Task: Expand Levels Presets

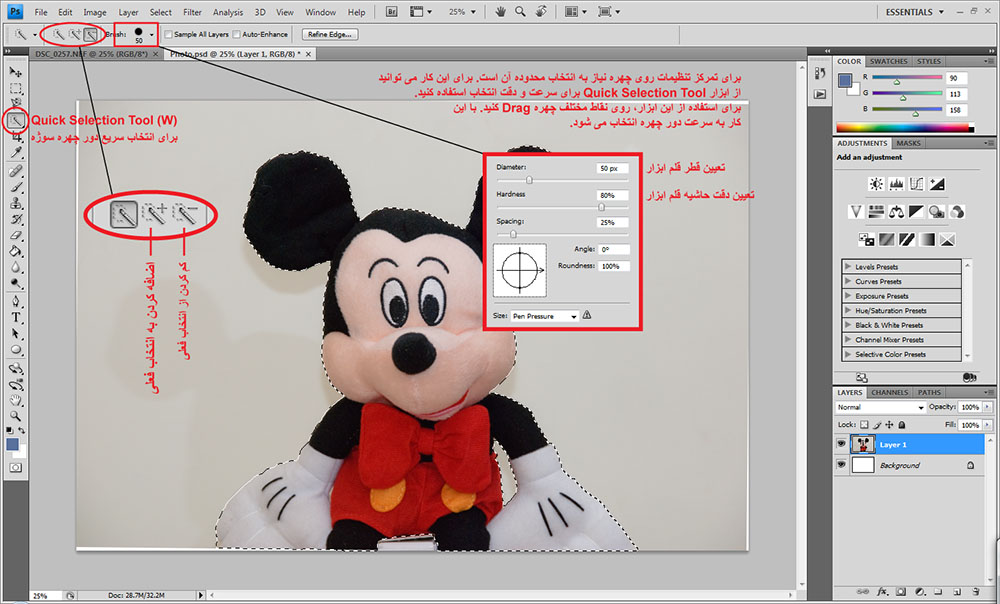Action: tap(848, 267)
